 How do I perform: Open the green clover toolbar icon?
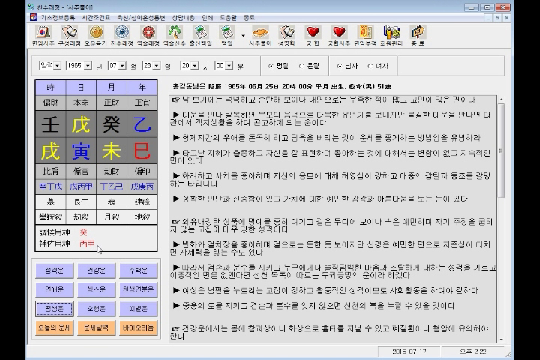pyautogui.click(x=174, y=32)
